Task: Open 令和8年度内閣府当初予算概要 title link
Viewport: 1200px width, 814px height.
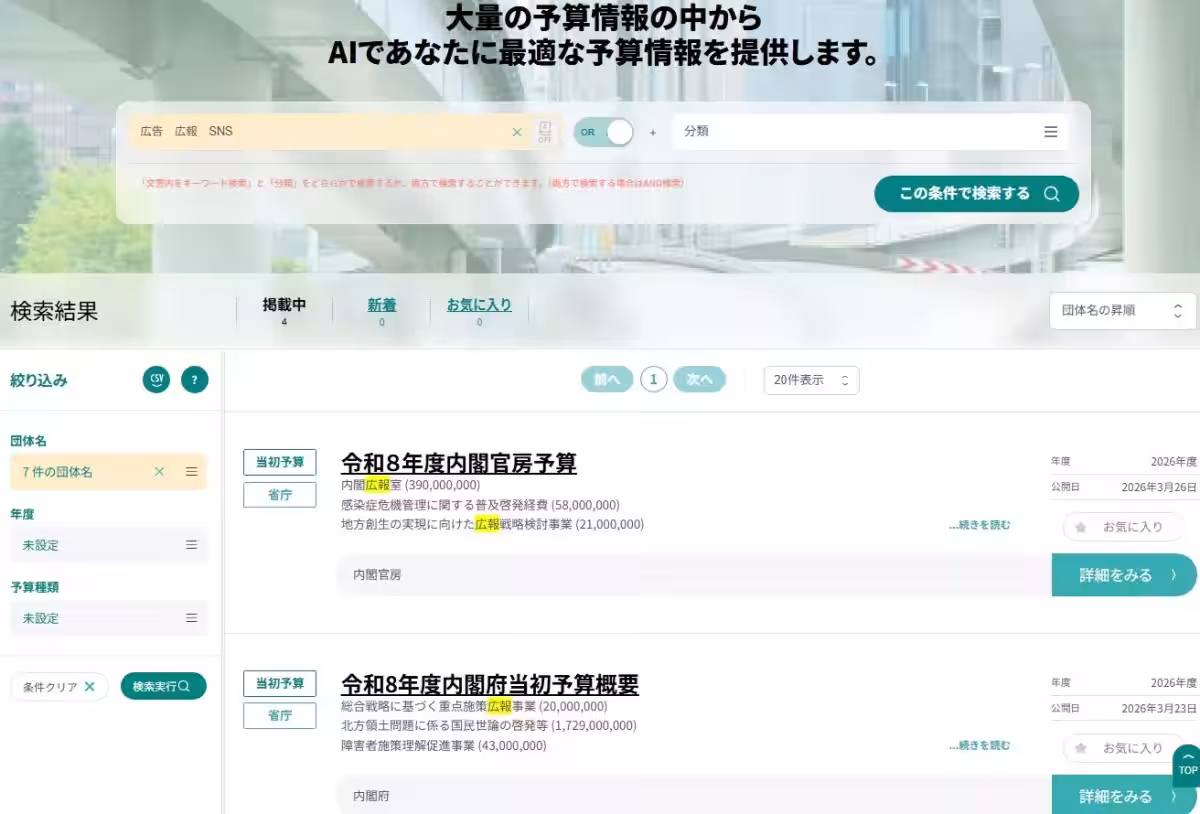Action: click(490, 685)
